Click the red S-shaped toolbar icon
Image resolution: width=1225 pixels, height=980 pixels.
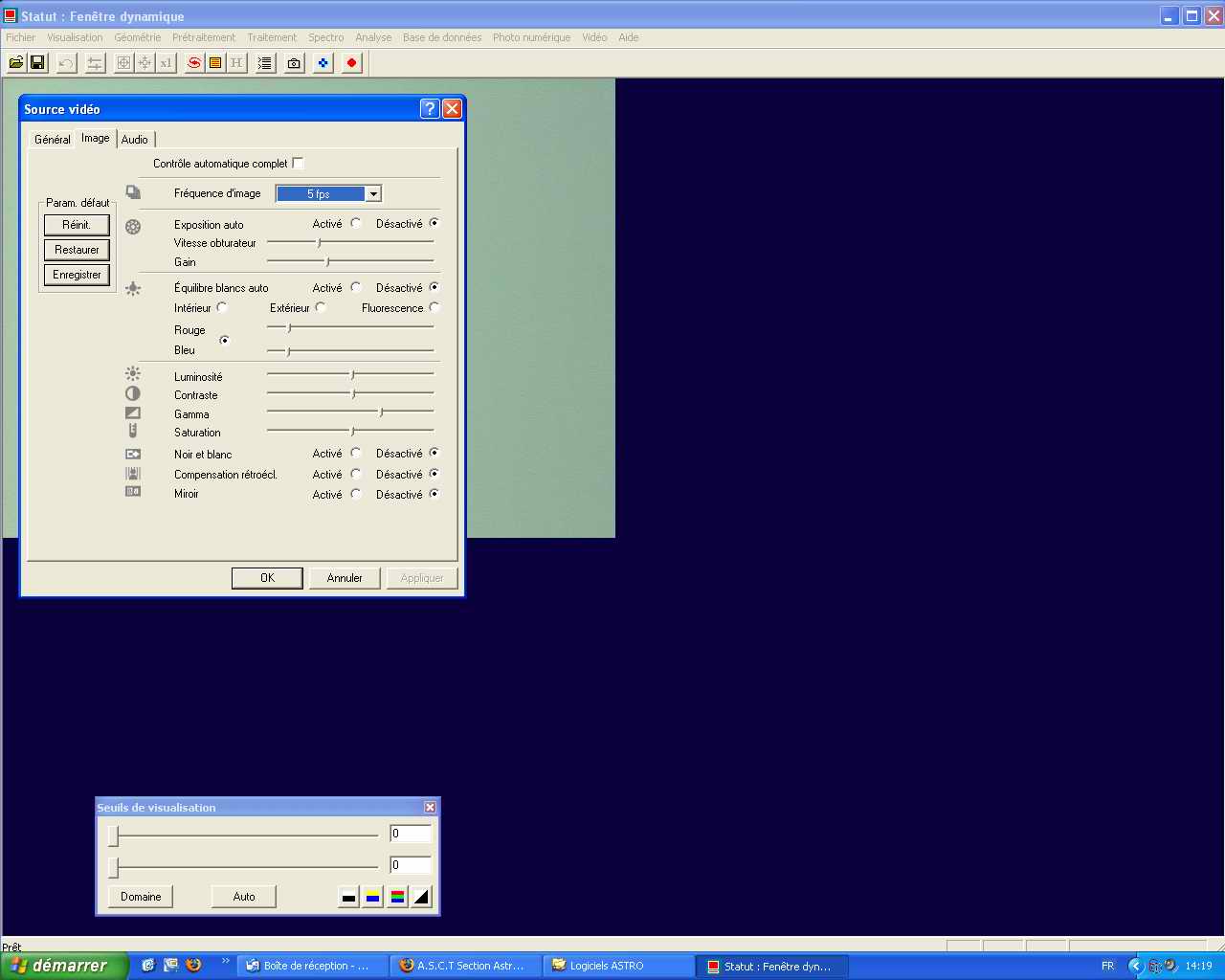(194, 63)
